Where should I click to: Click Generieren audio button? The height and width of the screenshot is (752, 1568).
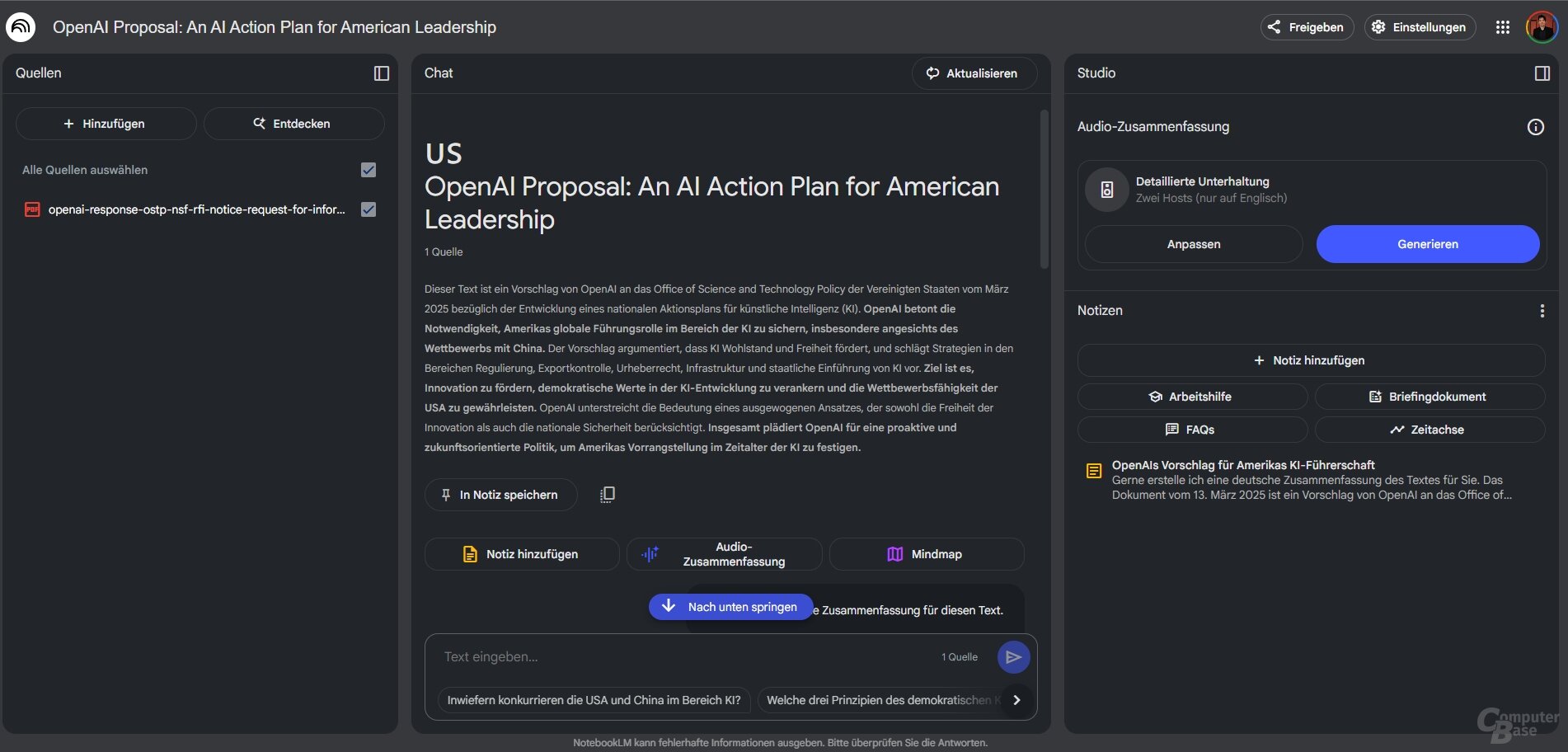(x=1427, y=244)
